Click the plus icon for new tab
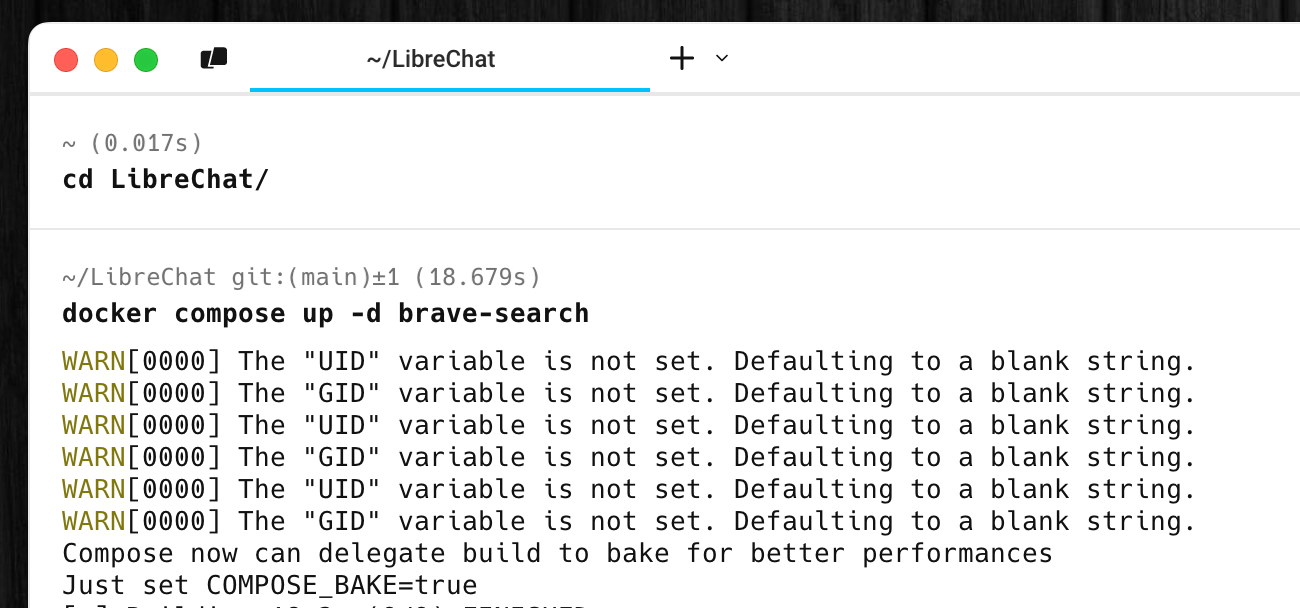 coord(681,59)
